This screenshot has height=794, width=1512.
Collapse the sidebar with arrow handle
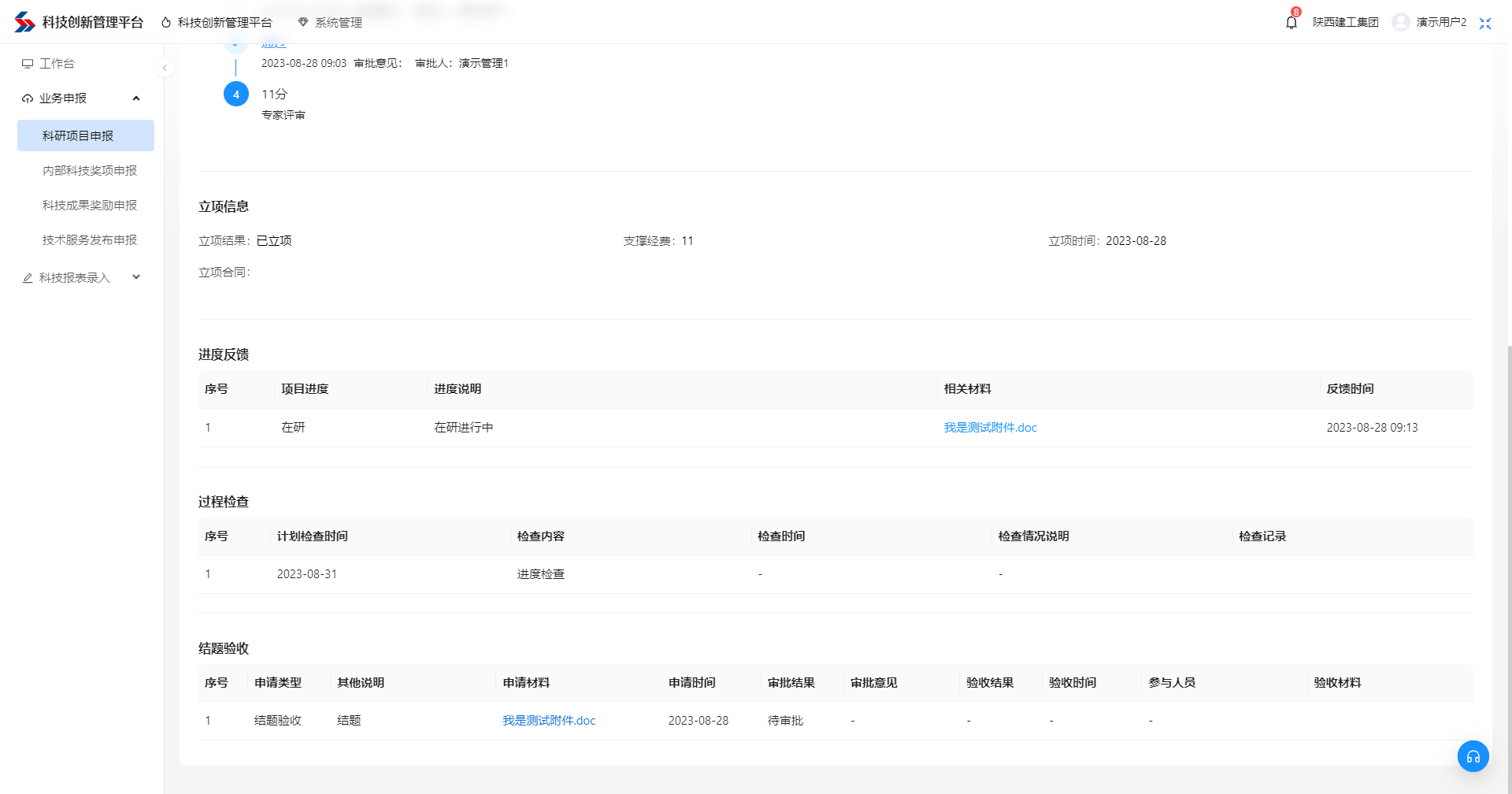(x=165, y=68)
